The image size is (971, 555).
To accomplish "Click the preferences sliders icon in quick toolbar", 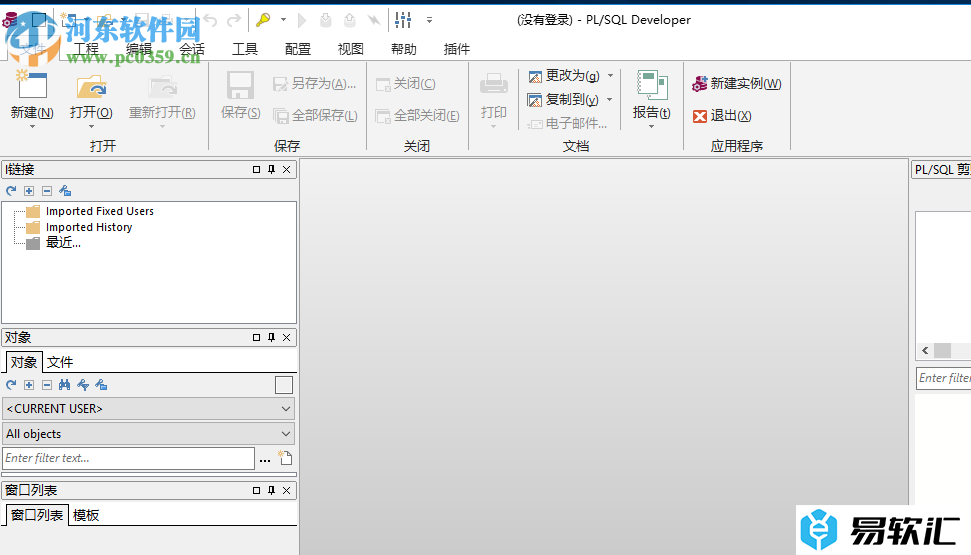I will click(x=403, y=20).
